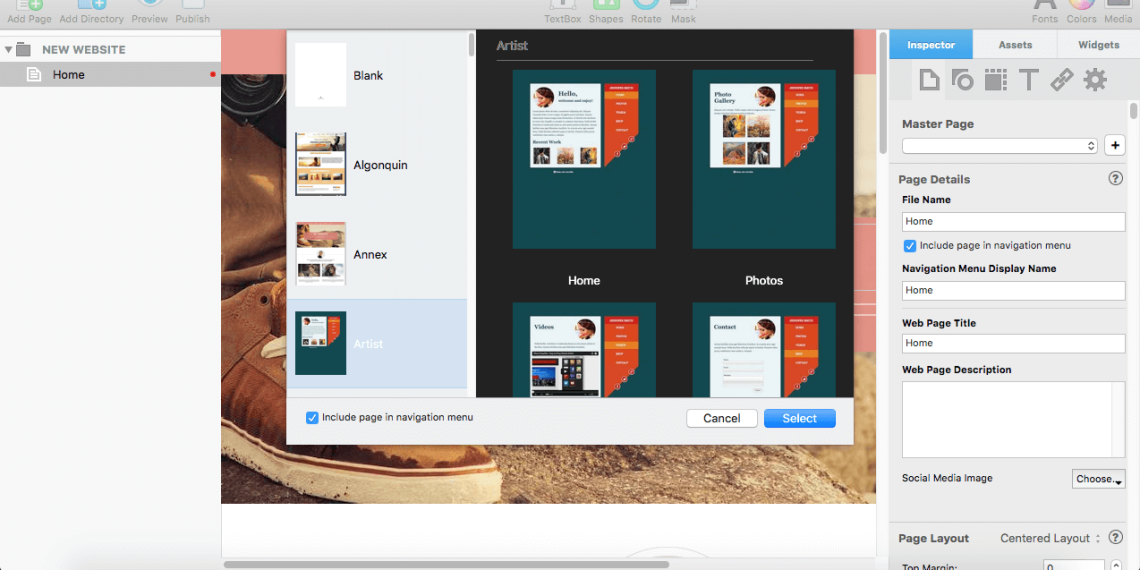Screen dimensions: 1140x570
Task: Open the Centered Layout dropdown
Action: (1050, 538)
